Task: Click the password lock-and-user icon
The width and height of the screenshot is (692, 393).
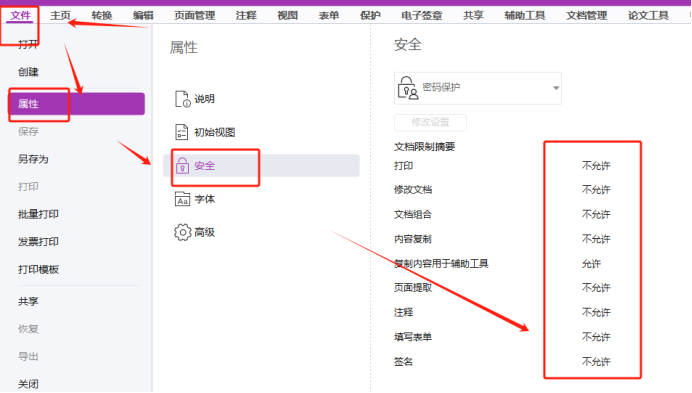Action: coord(407,87)
